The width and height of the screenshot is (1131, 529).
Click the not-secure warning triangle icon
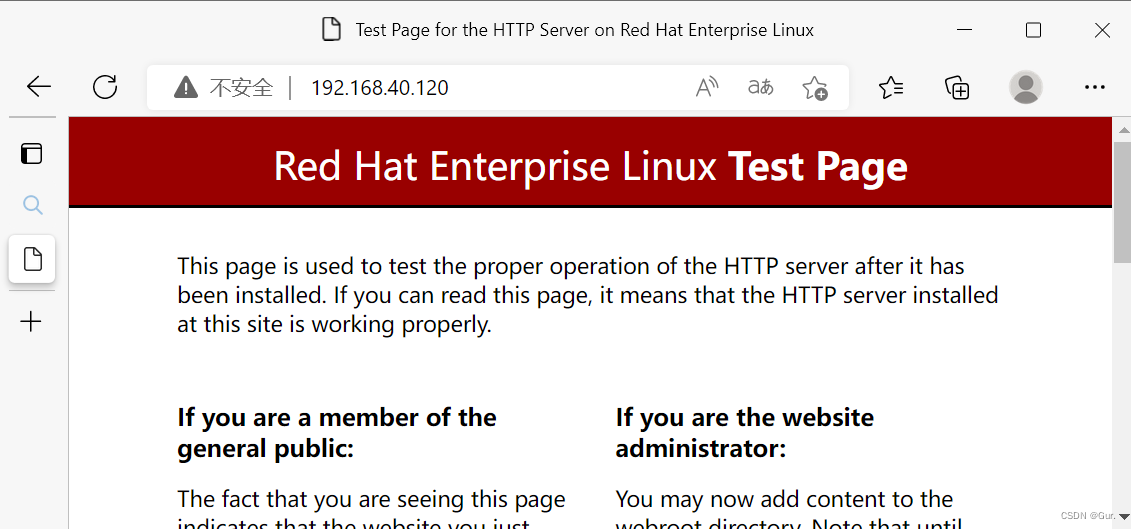tap(185, 88)
